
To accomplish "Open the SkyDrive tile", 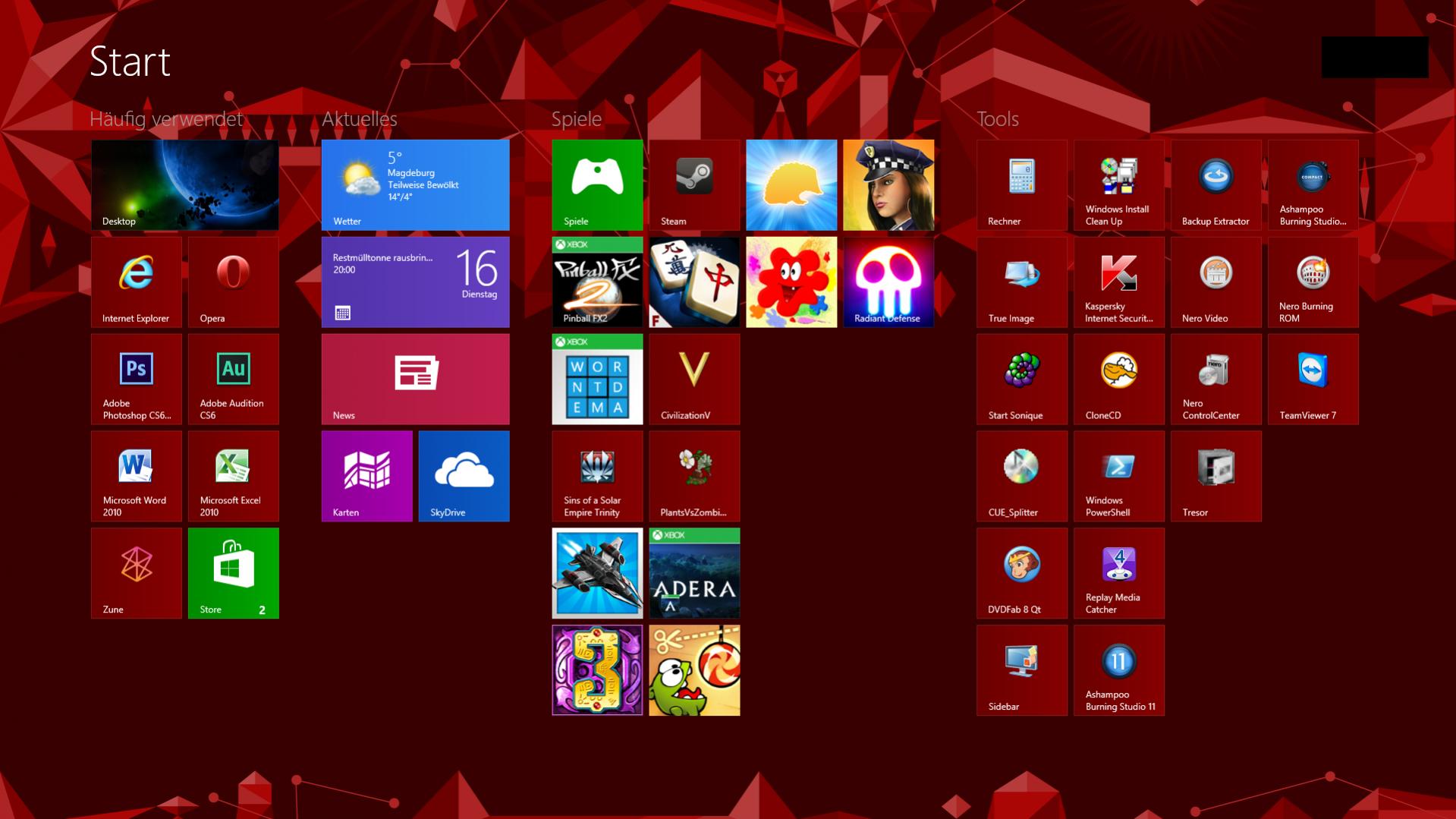I will tap(464, 476).
